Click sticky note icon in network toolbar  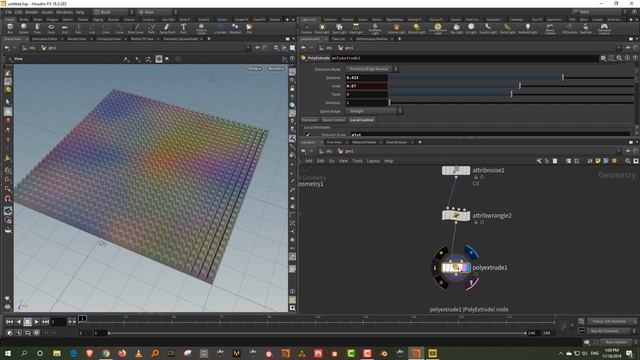[x=598, y=161]
